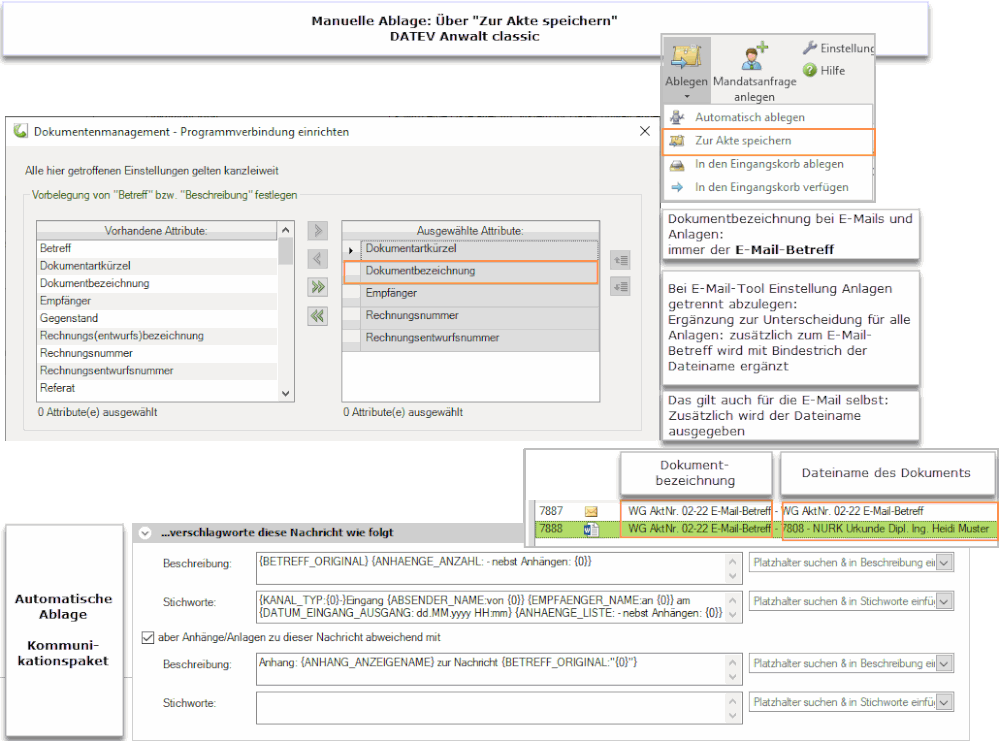Click the Ablegen dropdown arrow
This screenshot has width=999, height=741.
point(687,97)
